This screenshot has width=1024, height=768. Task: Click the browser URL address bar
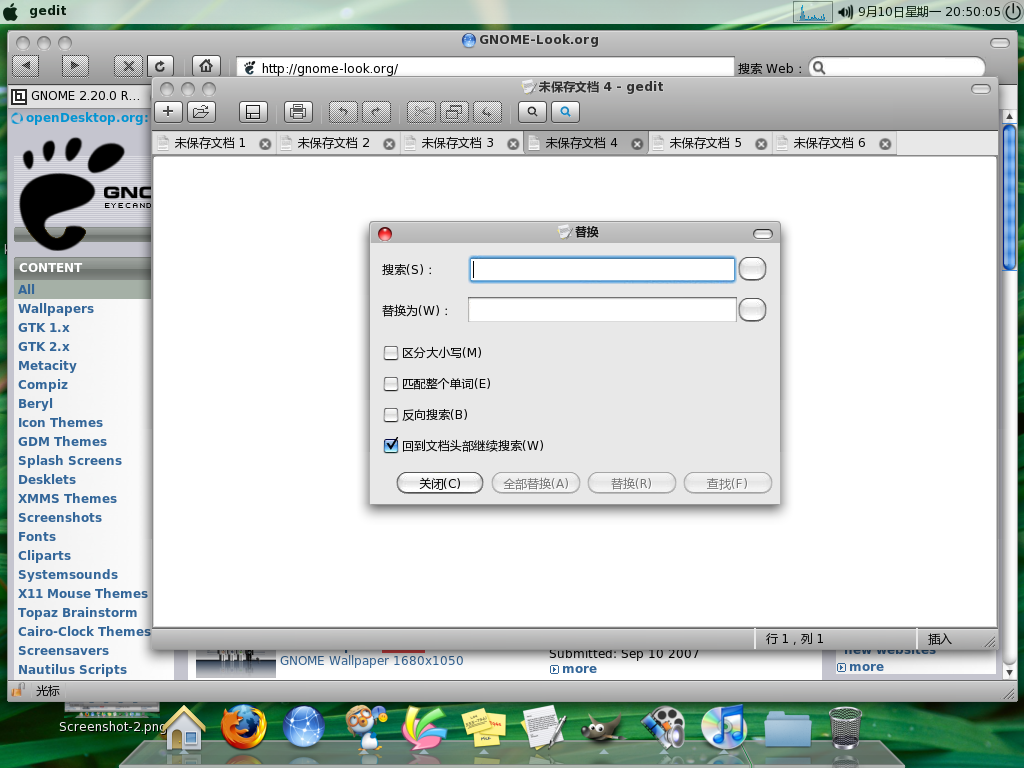point(485,68)
